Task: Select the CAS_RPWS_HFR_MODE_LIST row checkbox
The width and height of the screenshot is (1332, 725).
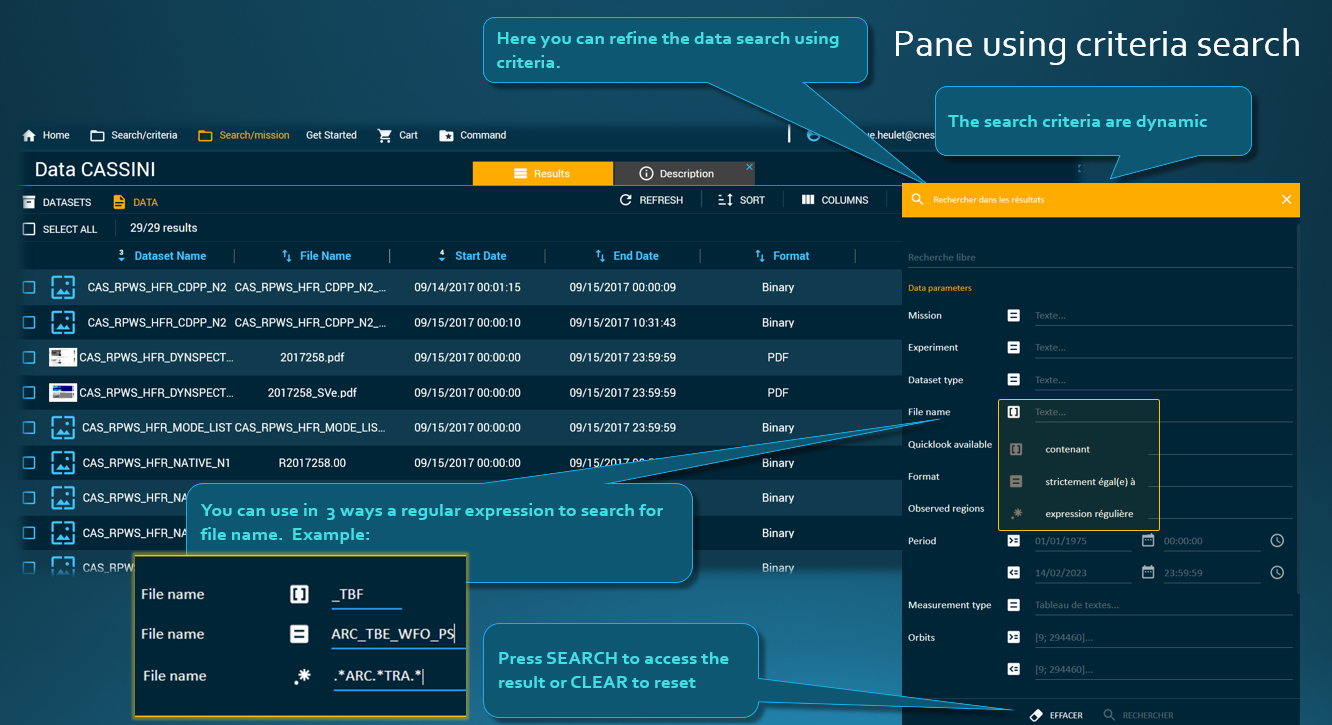Action: tap(29, 428)
